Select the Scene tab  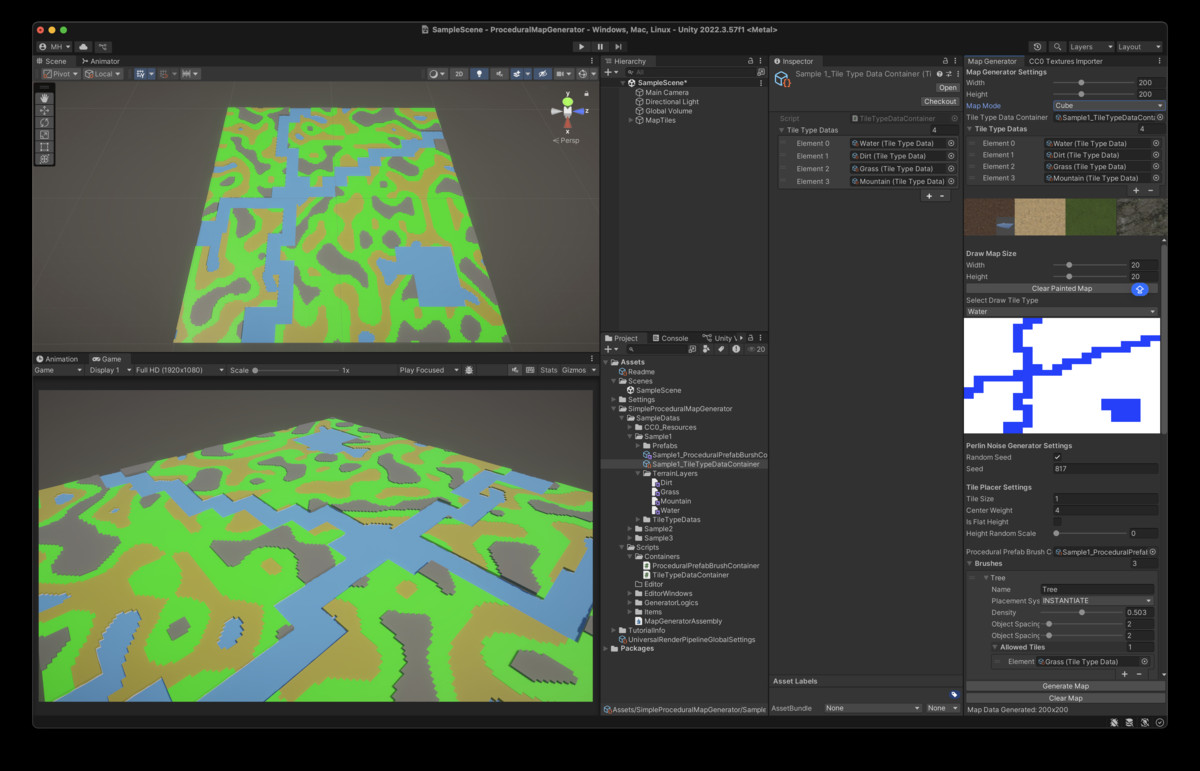point(53,61)
